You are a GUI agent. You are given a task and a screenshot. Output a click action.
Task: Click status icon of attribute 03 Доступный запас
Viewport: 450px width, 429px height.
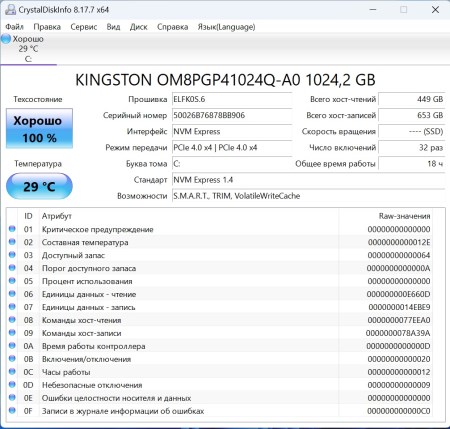[12, 255]
